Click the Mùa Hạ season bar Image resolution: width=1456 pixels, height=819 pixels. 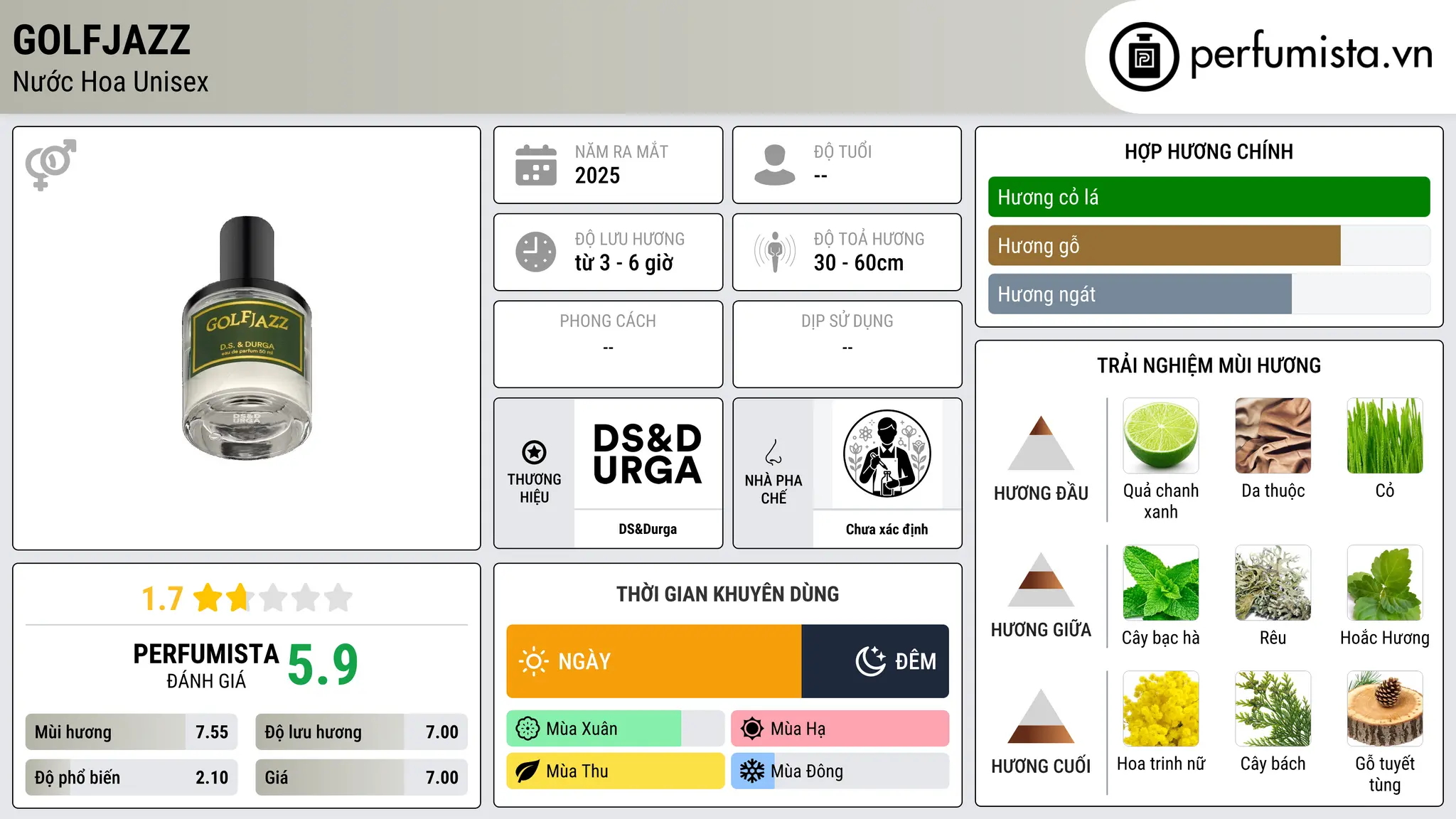point(840,729)
